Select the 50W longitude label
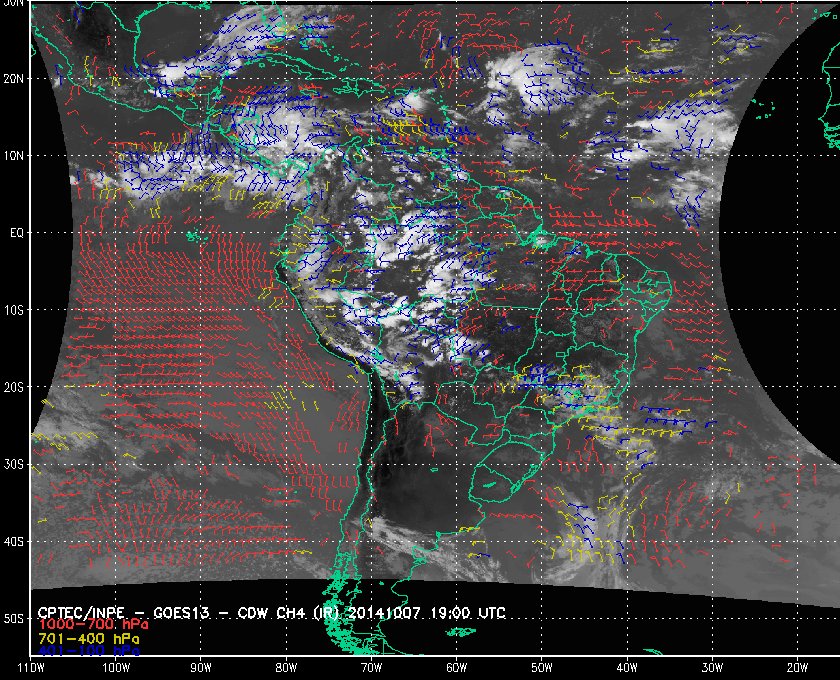Image resolution: width=840 pixels, height=680 pixels. pos(542,667)
